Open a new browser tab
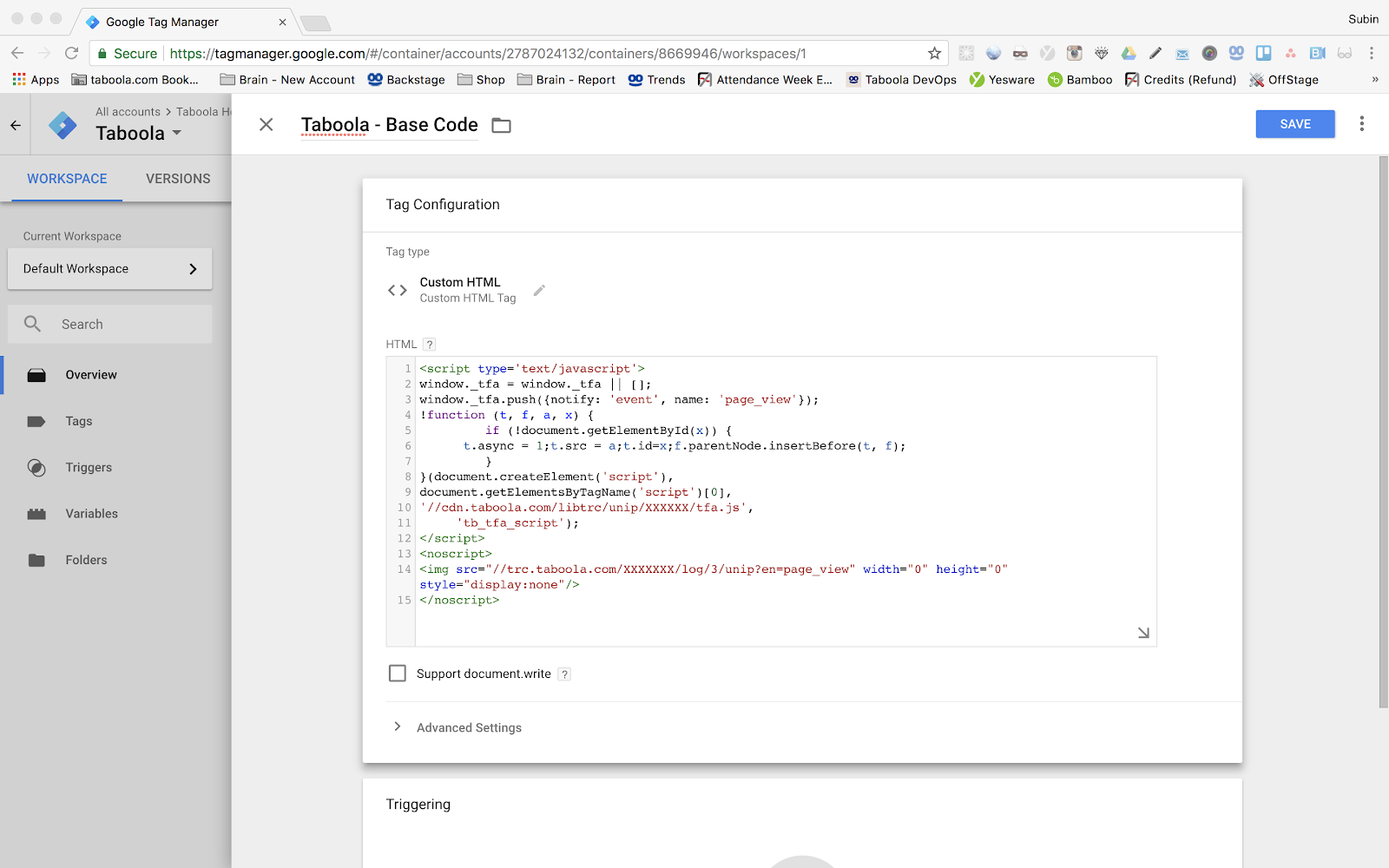This screenshot has width=1389, height=868. [x=315, y=23]
